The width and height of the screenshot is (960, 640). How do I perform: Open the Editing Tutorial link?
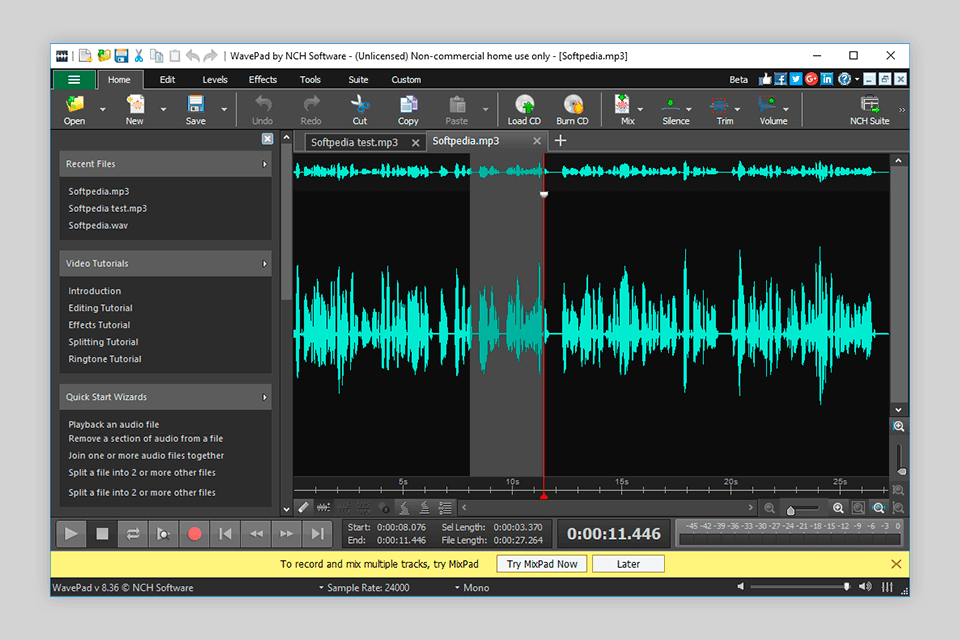tap(100, 308)
